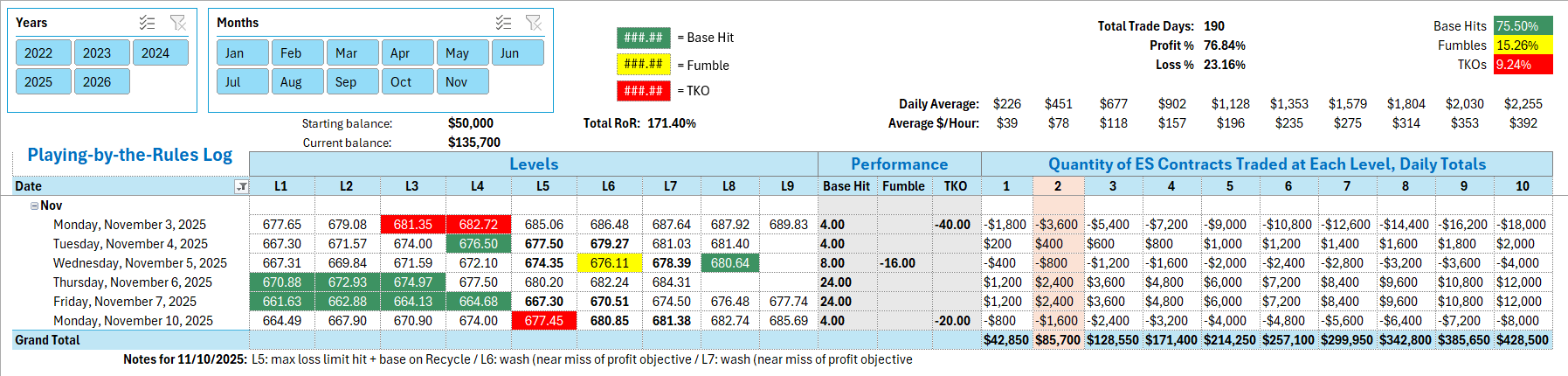Select the Performance header band

[x=899, y=164]
